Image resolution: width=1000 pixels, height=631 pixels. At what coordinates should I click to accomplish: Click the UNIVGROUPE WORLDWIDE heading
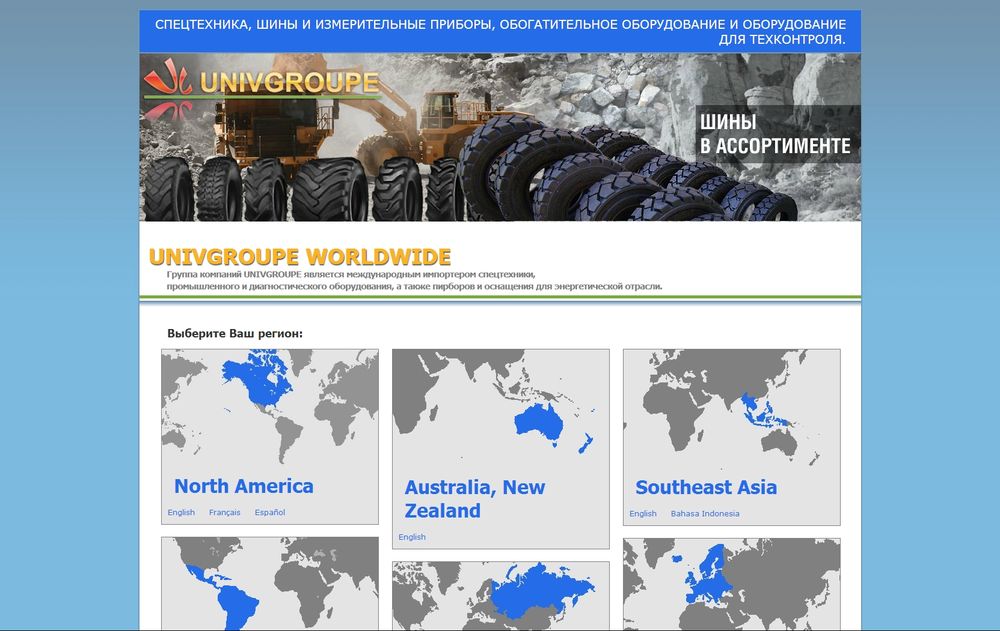(300, 257)
